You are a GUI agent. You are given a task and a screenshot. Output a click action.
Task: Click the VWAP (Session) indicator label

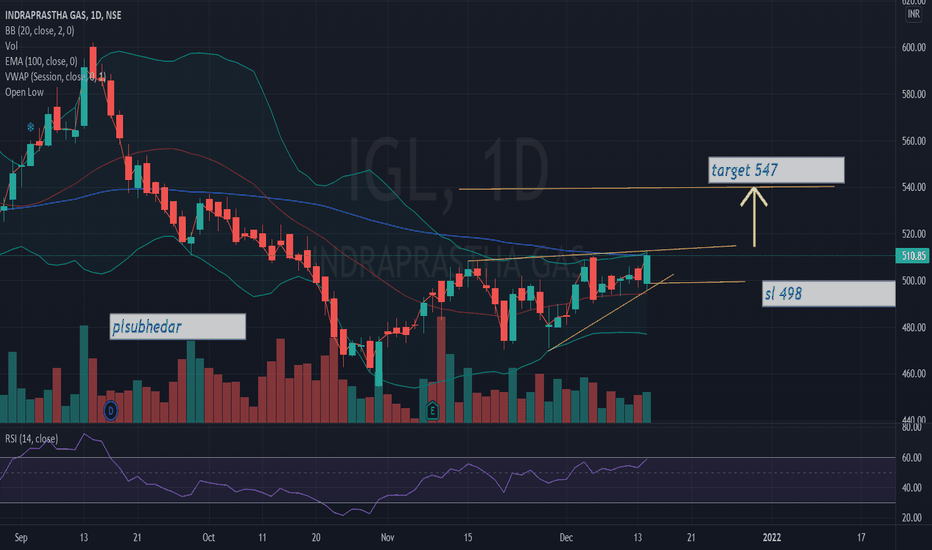(x=55, y=77)
